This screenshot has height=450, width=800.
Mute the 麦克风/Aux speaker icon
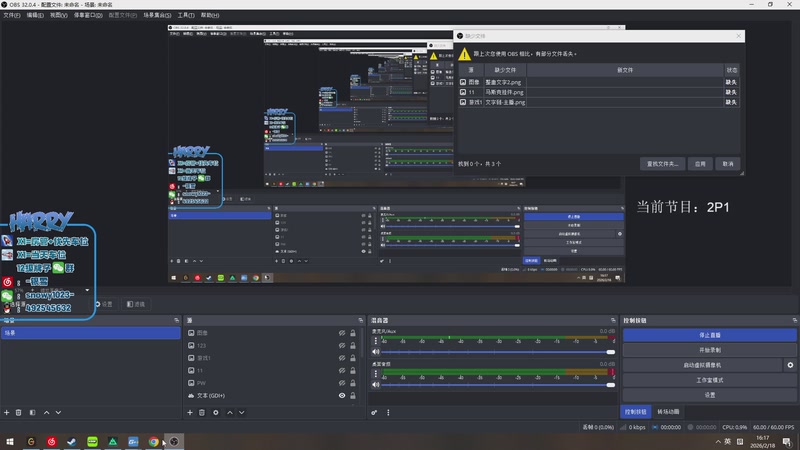click(x=376, y=352)
